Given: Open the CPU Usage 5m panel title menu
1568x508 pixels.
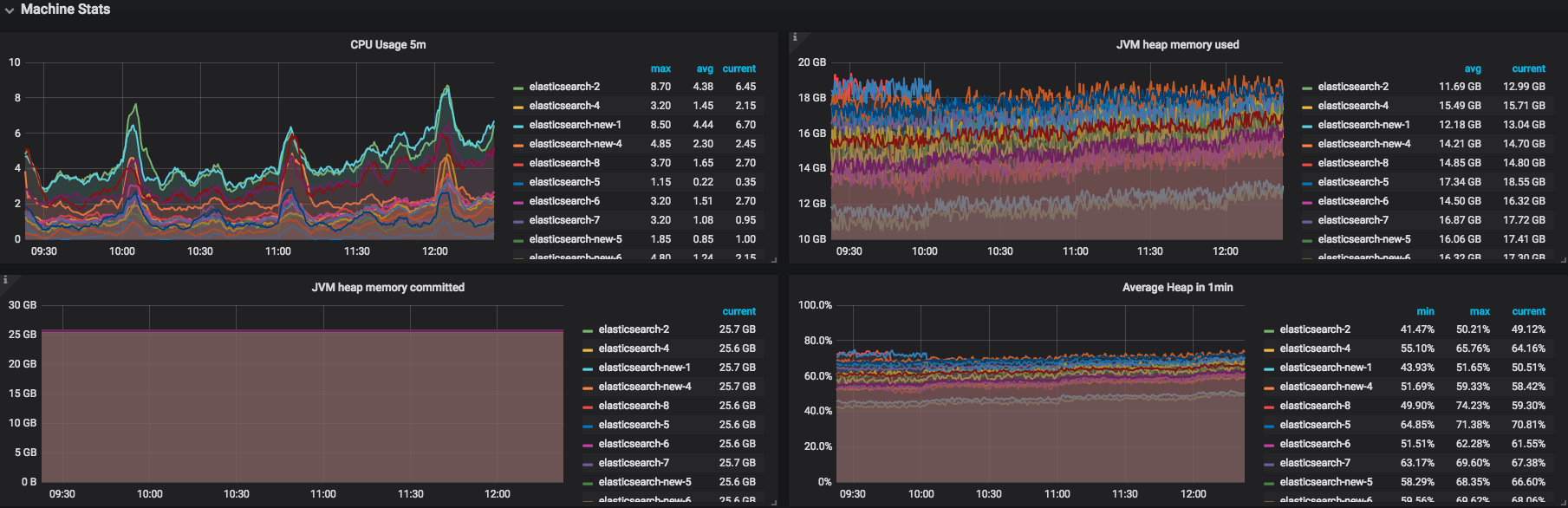Looking at the screenshot, I should (387, 45).
